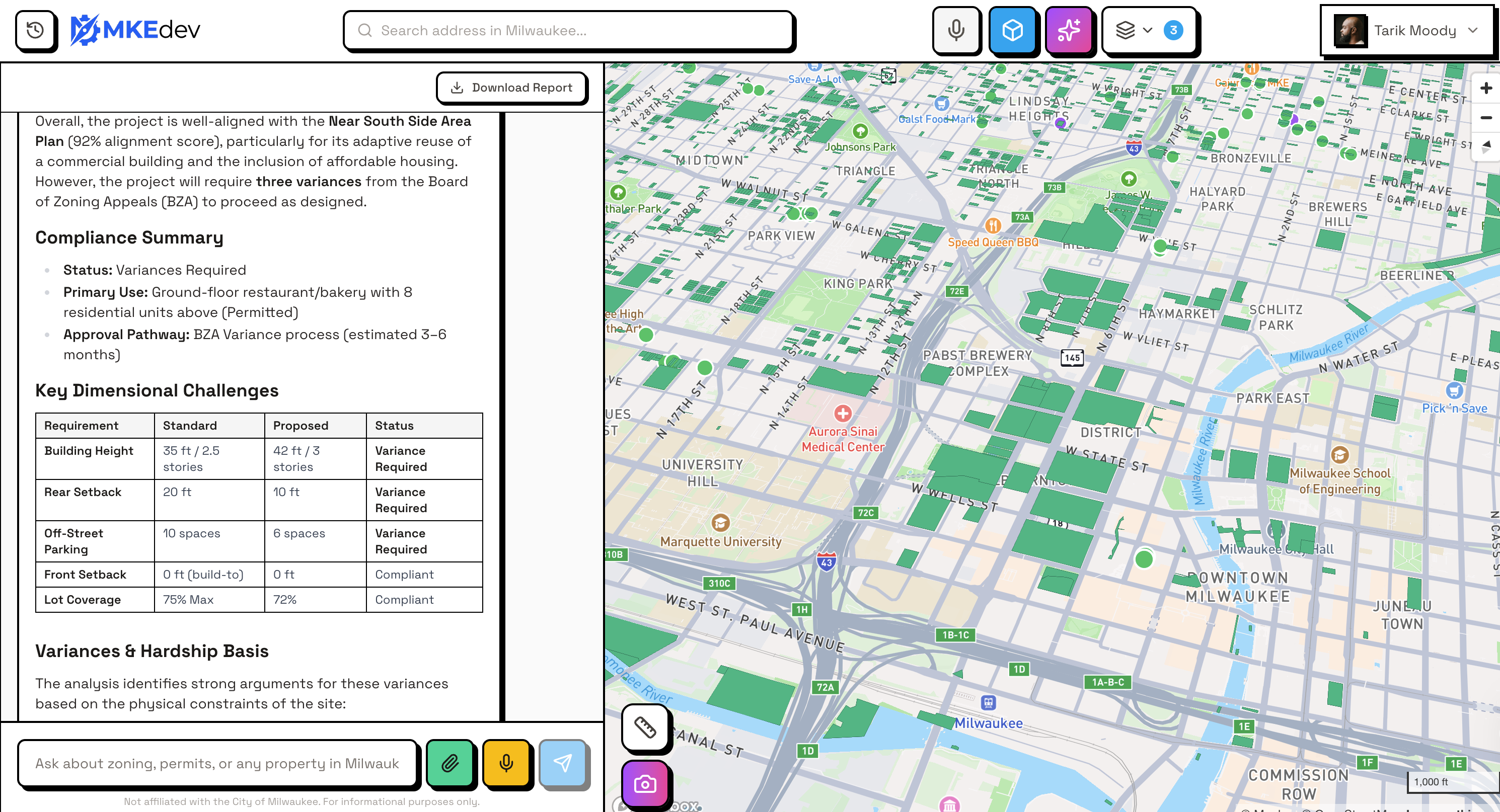Start voice input with yellow microphone
Image resolution: width=1500 pixels, height=812 pixels.
(506, 763)
